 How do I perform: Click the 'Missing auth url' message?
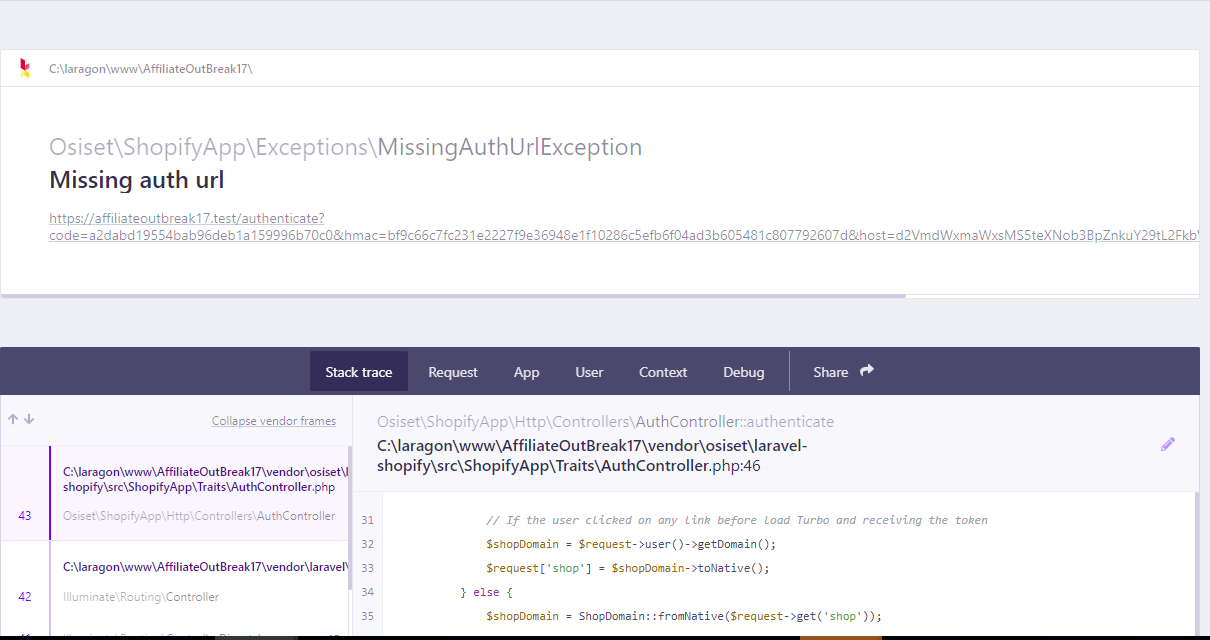tap(136, 180)
